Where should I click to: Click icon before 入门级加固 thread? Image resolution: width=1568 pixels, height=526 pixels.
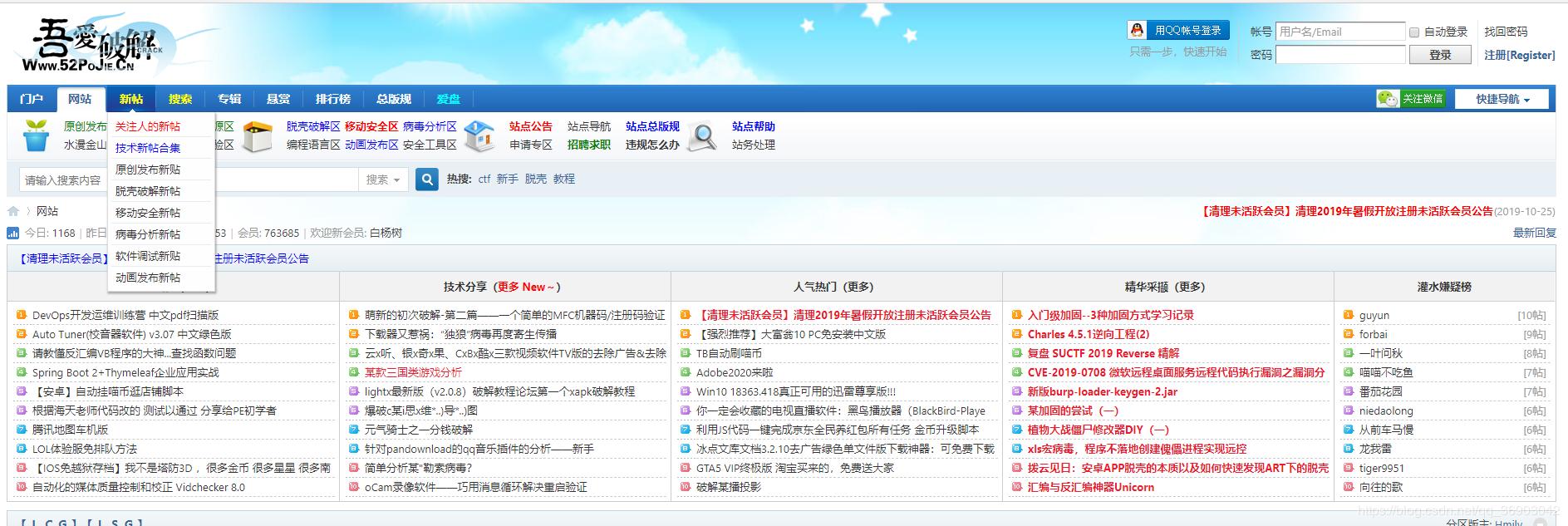[x=1017, y=315]
